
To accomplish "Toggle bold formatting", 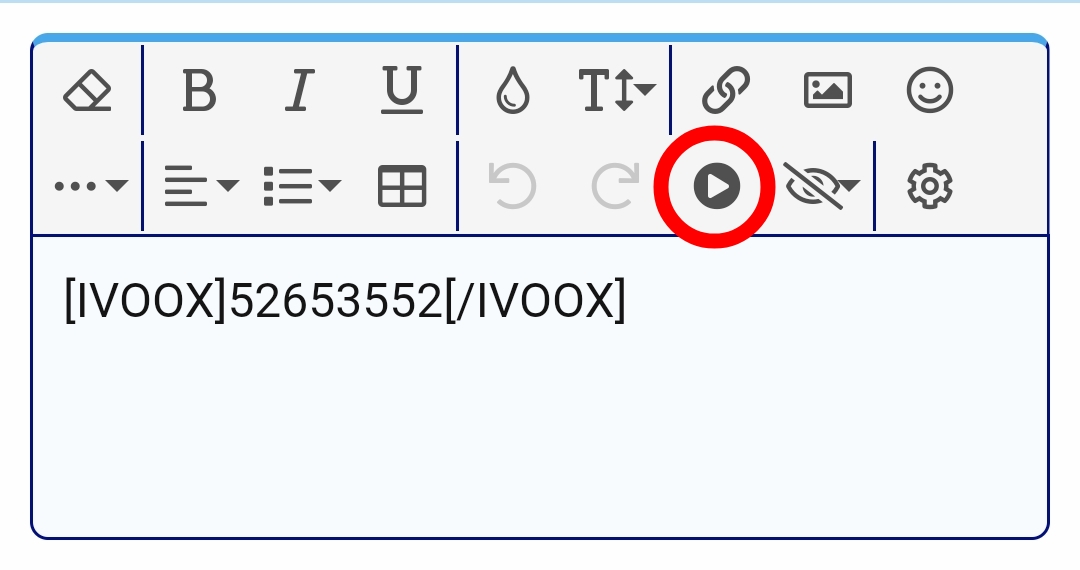I will [199, 90].
